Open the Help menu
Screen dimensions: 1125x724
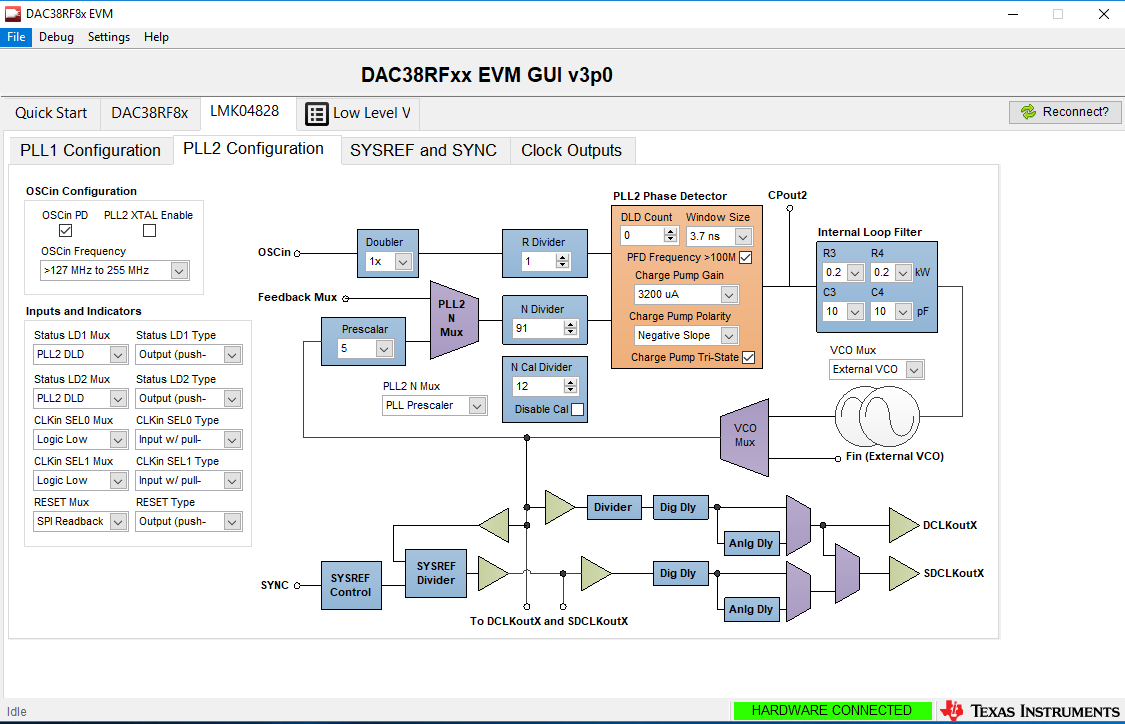pos(156,37)
